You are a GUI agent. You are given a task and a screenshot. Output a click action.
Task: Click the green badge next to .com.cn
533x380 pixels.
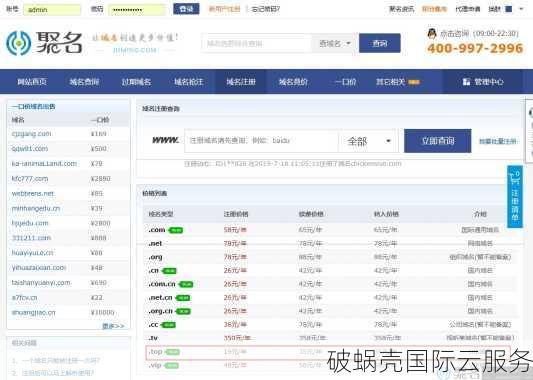pos(186,284)
